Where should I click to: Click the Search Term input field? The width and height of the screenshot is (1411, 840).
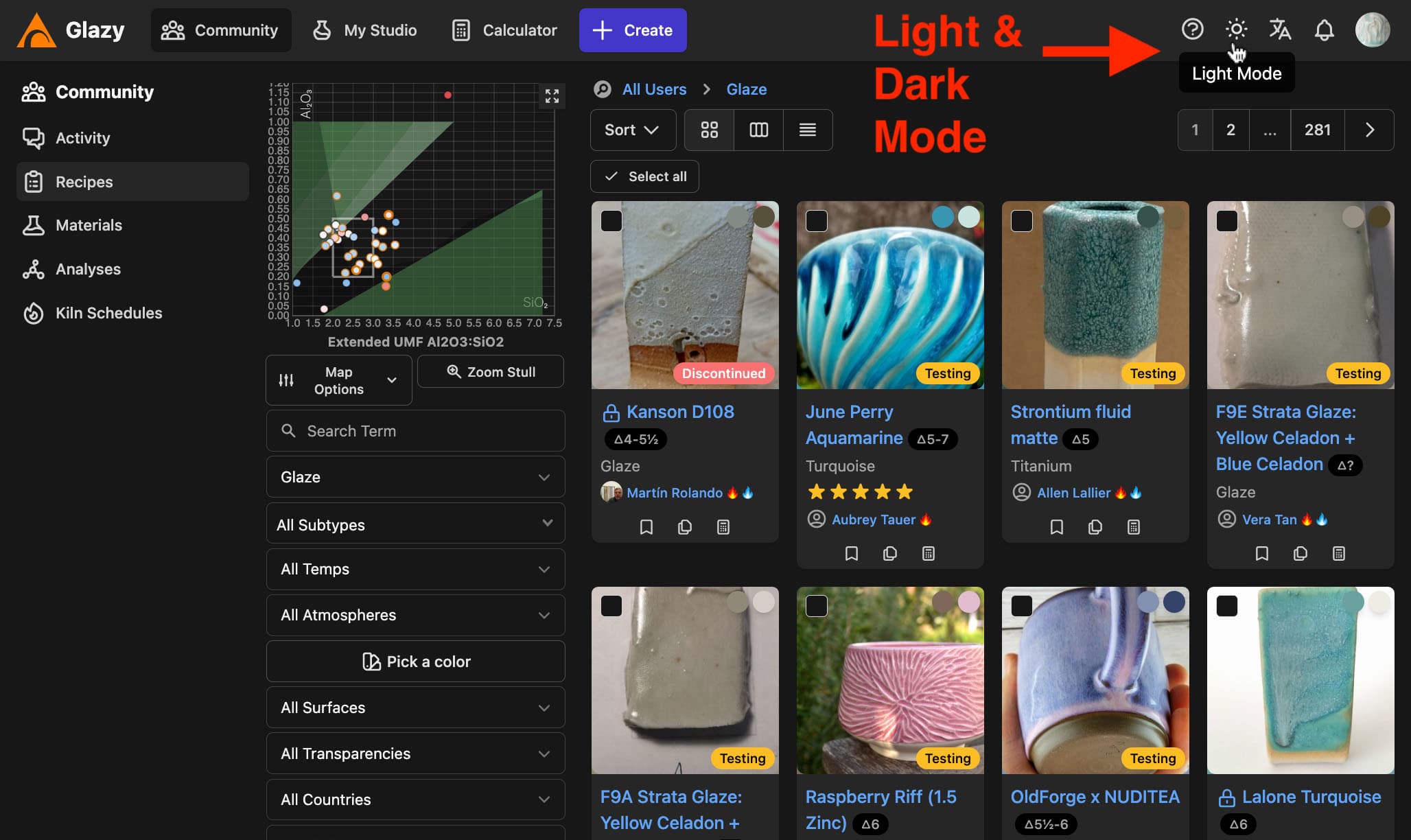click(x=415, y=430)
